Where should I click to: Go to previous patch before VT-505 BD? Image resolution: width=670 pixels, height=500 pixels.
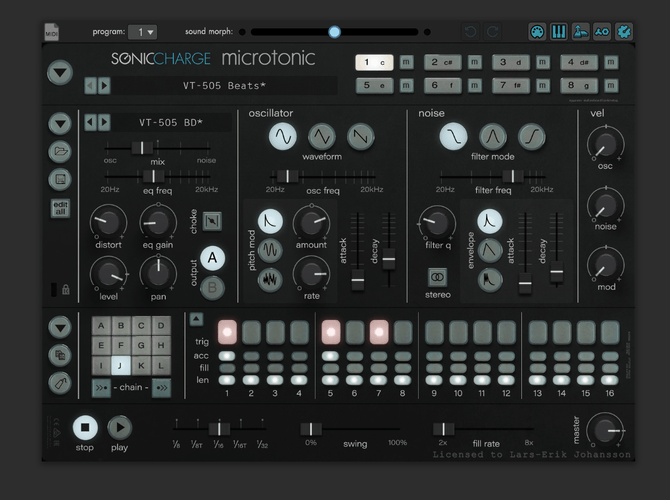click(90, 123)
